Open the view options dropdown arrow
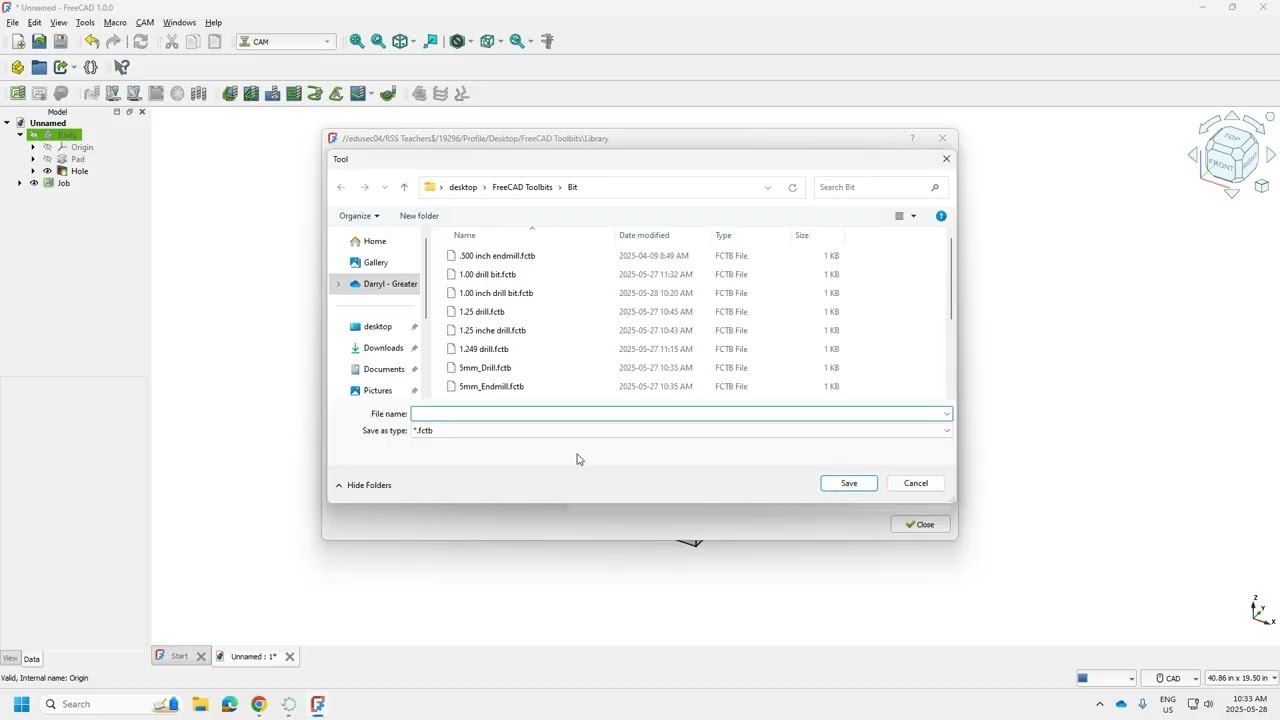1280x720 pixels. (x=913, y=216)
